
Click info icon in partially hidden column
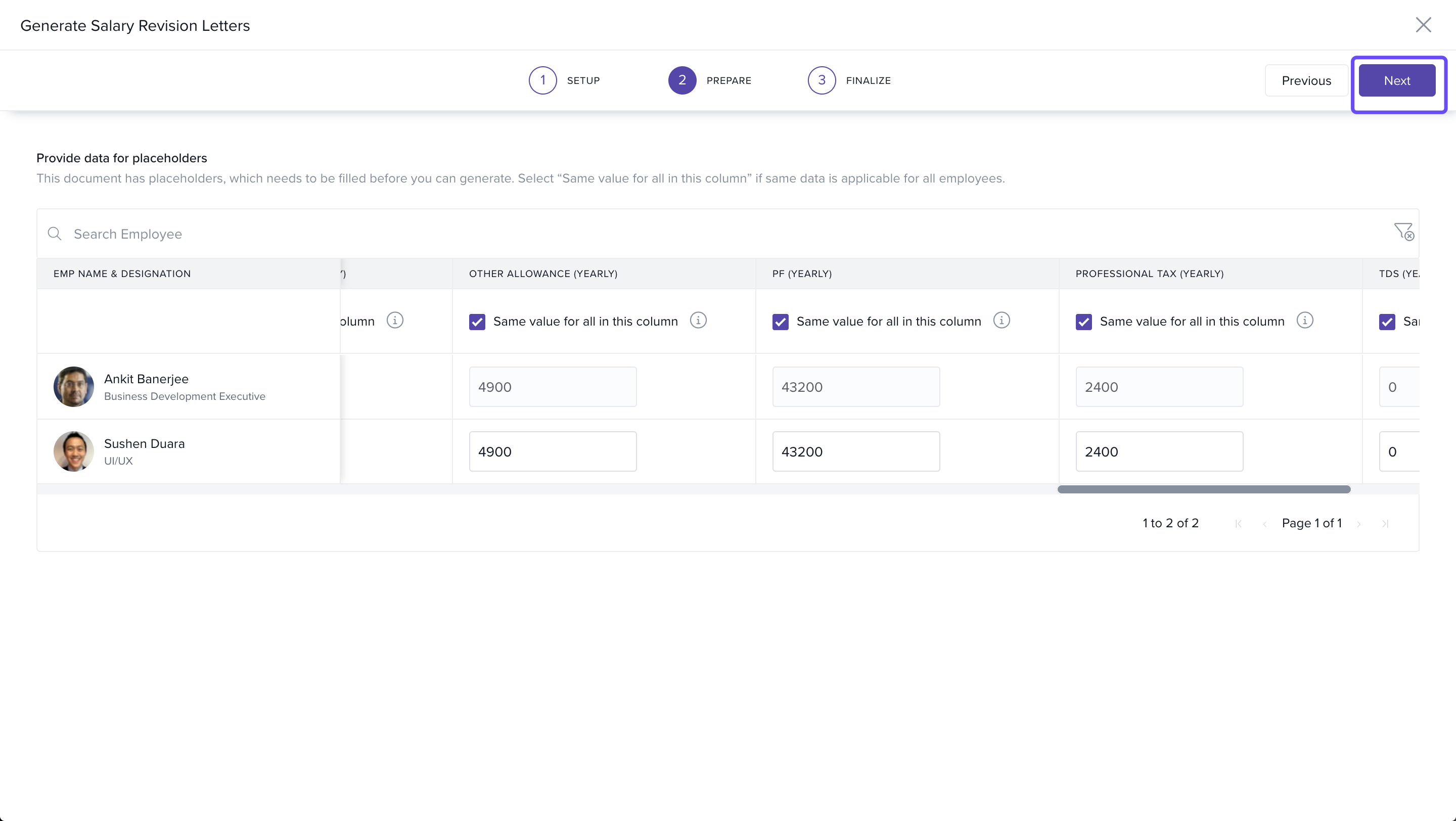click(x=394, y=321)
